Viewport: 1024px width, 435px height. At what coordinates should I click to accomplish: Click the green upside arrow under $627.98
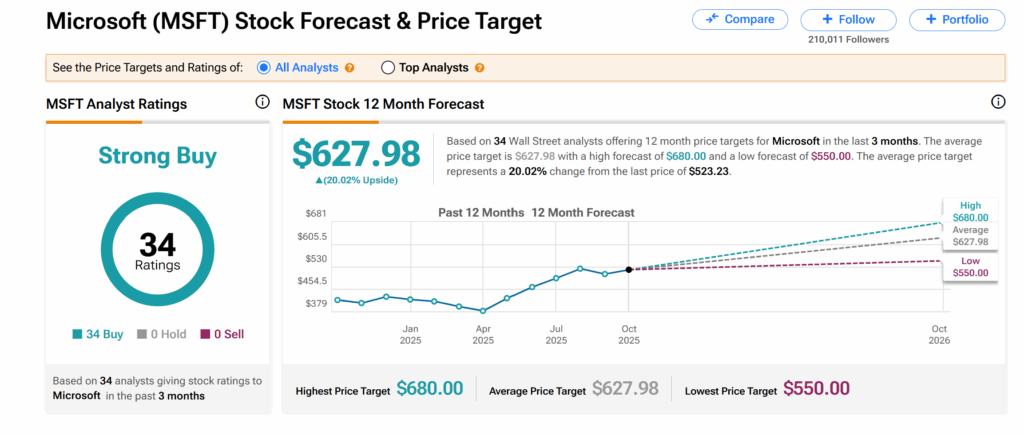(x=319, y=179)
